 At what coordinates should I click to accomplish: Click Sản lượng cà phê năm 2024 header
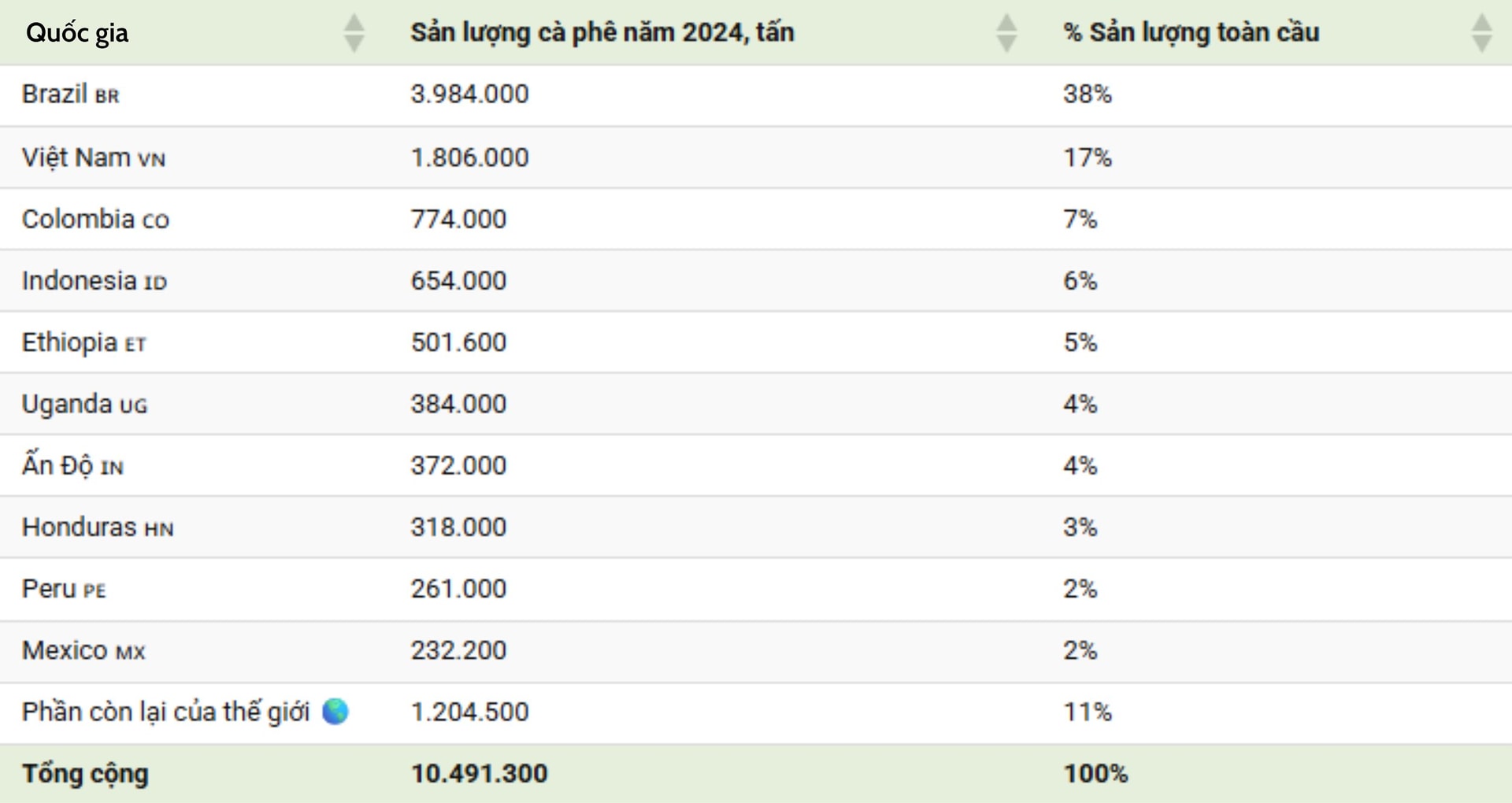602,33
